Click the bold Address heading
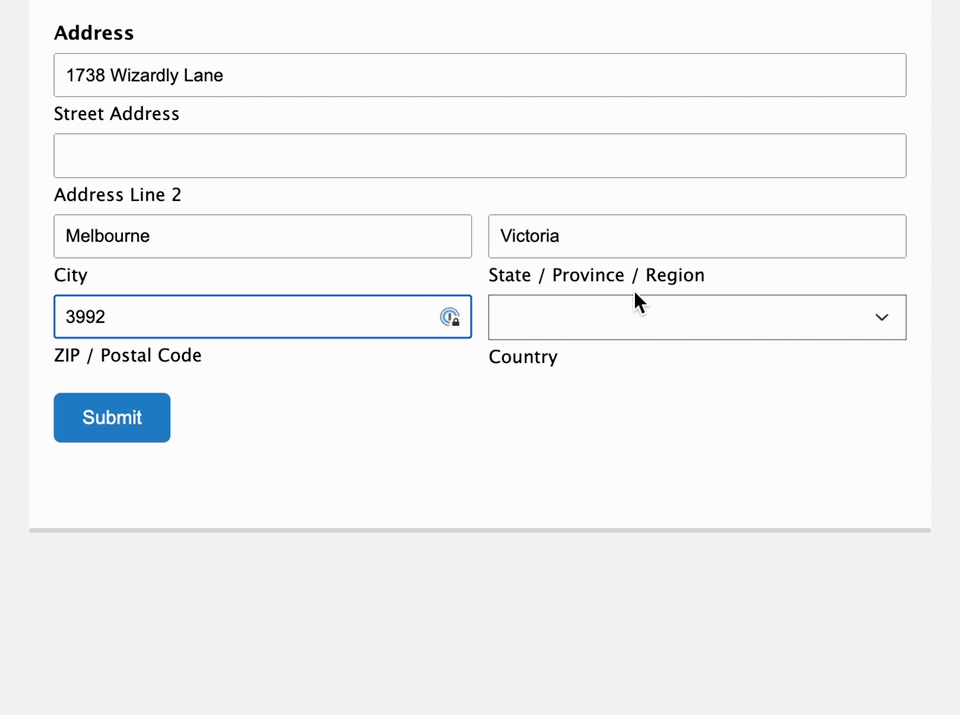960x715 pixels. pyautogui.click(x=94, y=32)
